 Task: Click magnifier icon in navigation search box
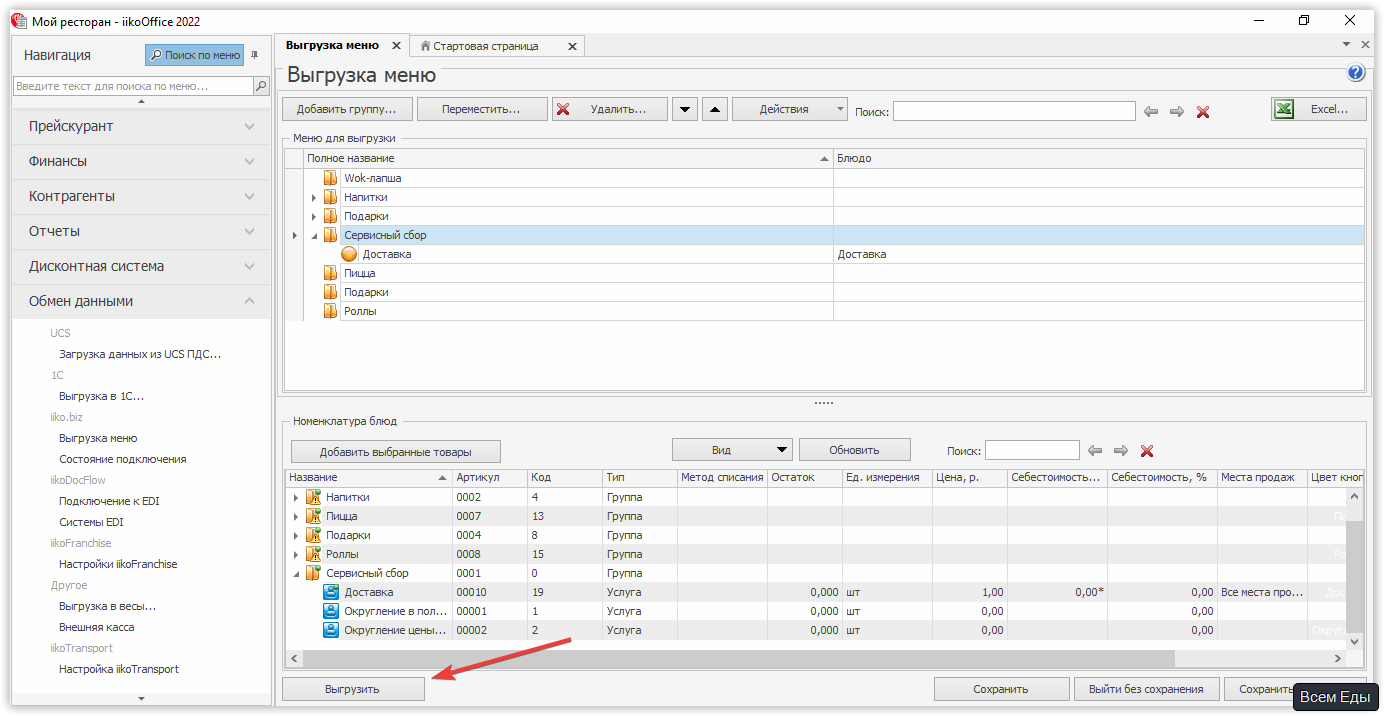click(261, 86)
